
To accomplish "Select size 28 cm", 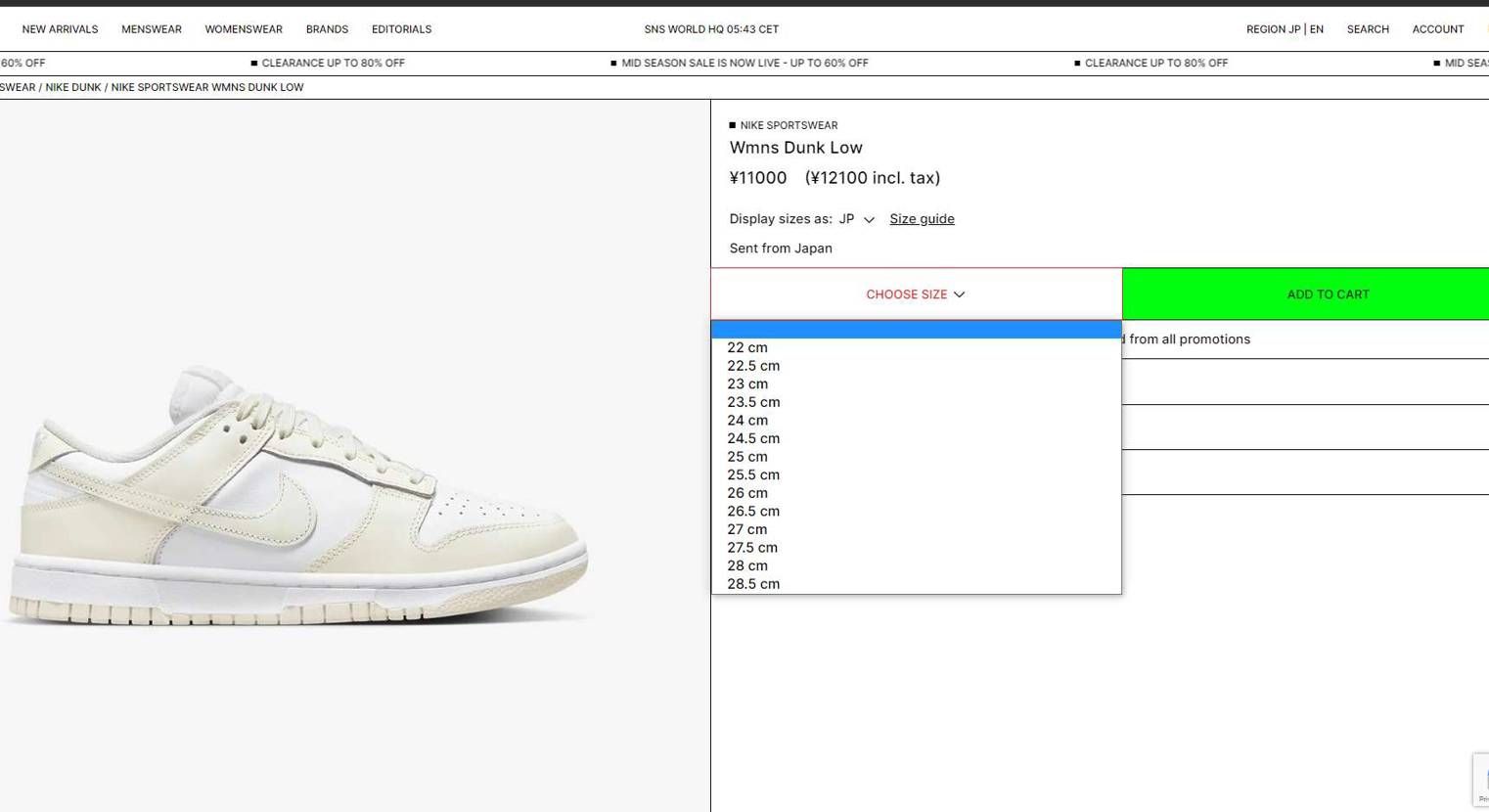I will tap(916, 565).
